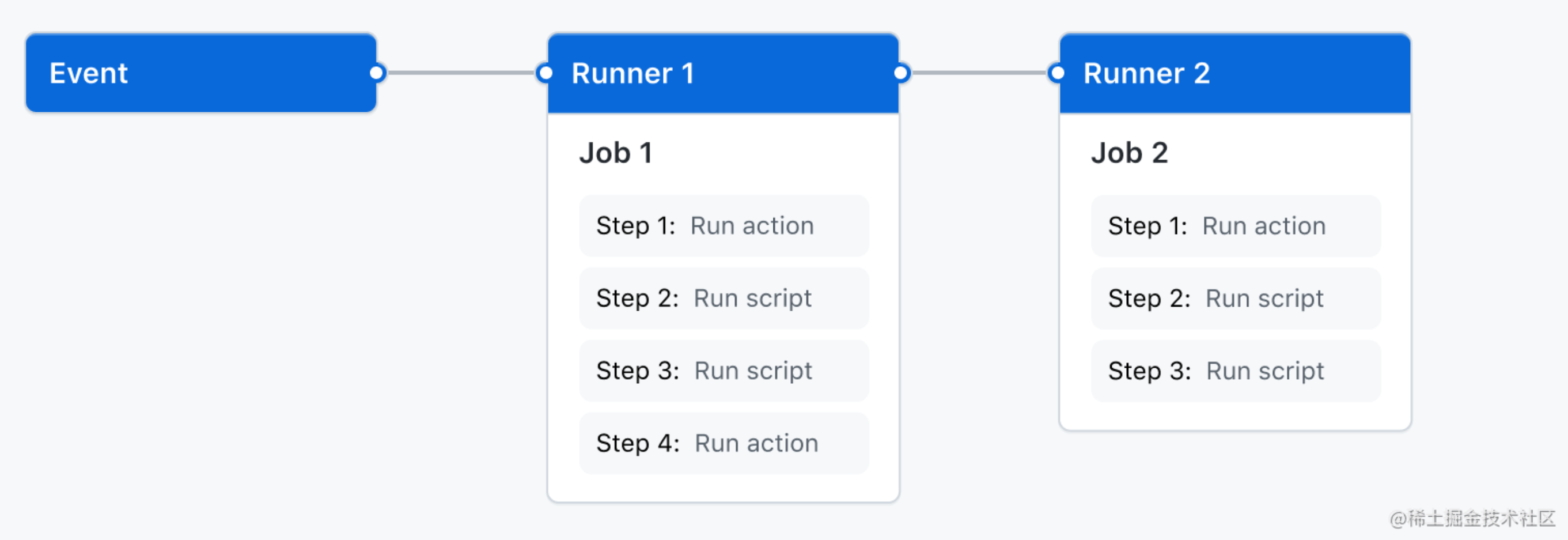Image resolution: width=1568 pixels, height=540 pixels.
Task: Click the Event block header
Action: 201,73
